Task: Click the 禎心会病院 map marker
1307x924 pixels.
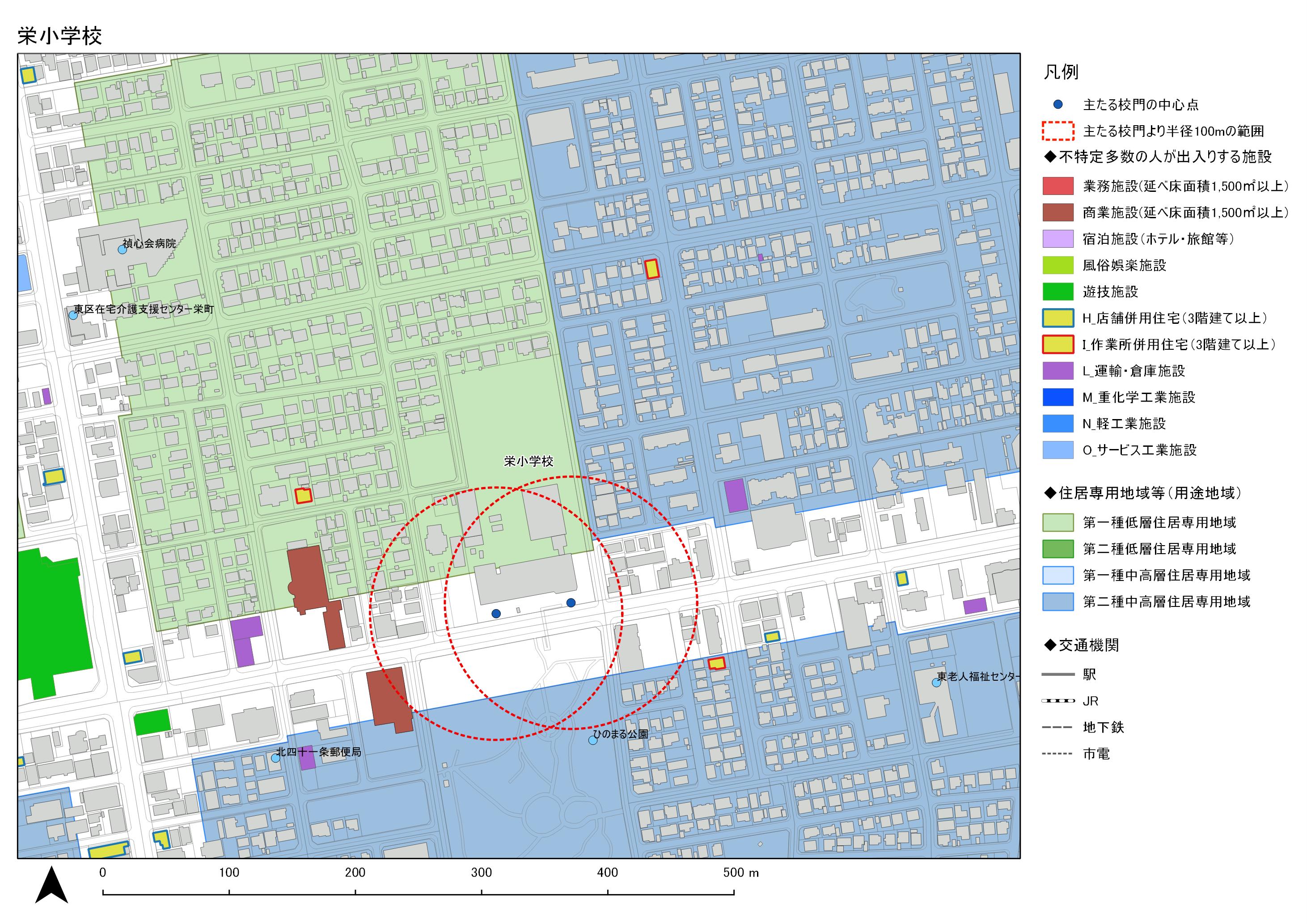Action: click(x=122, y=250)
